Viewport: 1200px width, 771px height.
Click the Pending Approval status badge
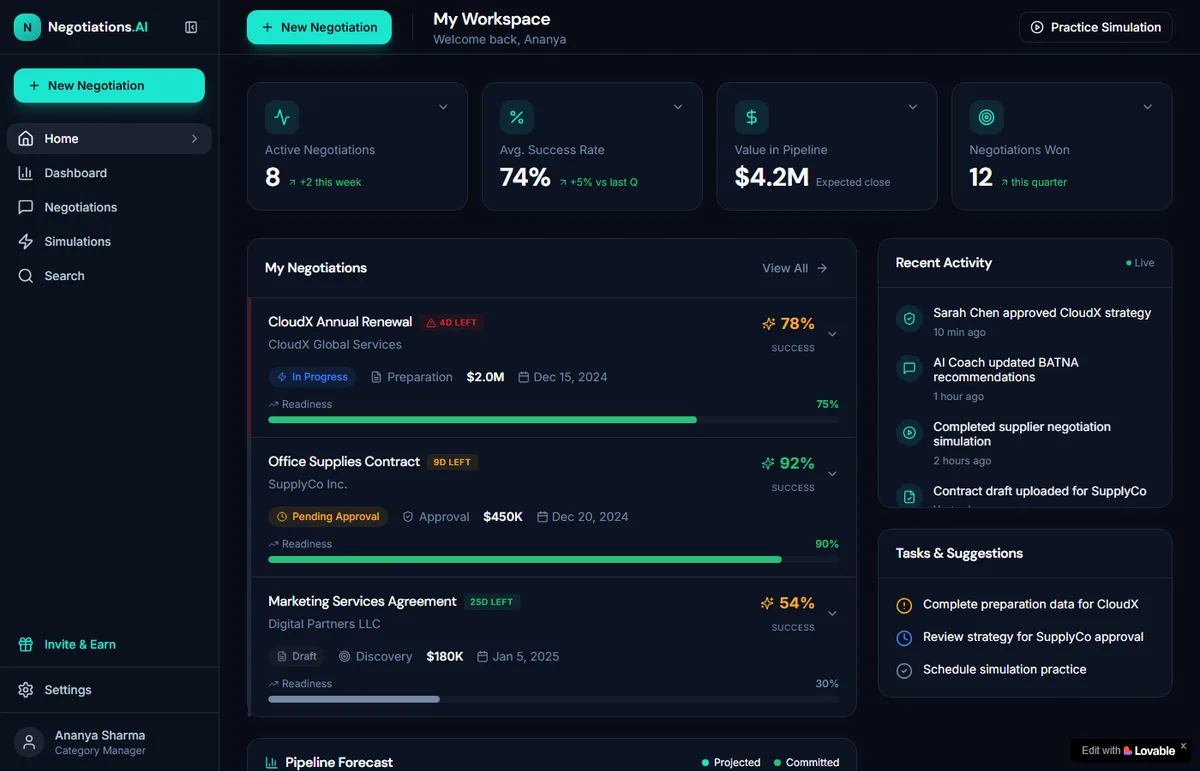tap(328, 517)
